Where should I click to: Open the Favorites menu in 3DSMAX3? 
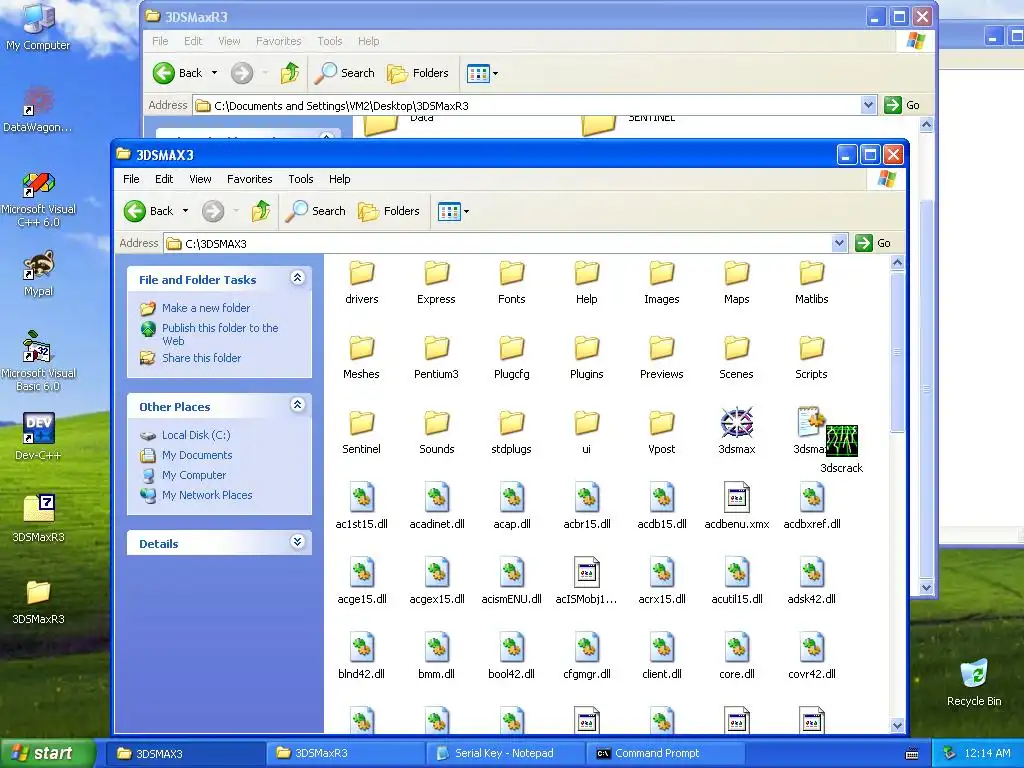[249, 179]
